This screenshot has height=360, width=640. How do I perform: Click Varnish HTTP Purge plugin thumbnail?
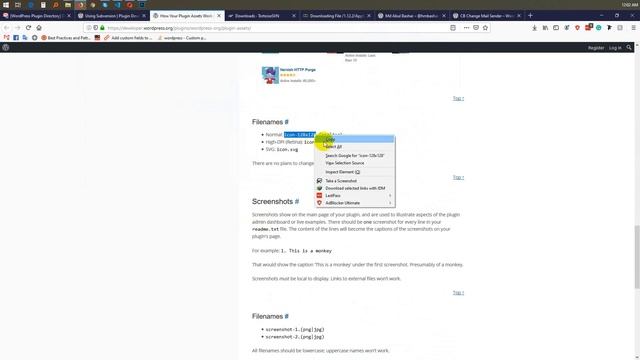click(270, 75)
